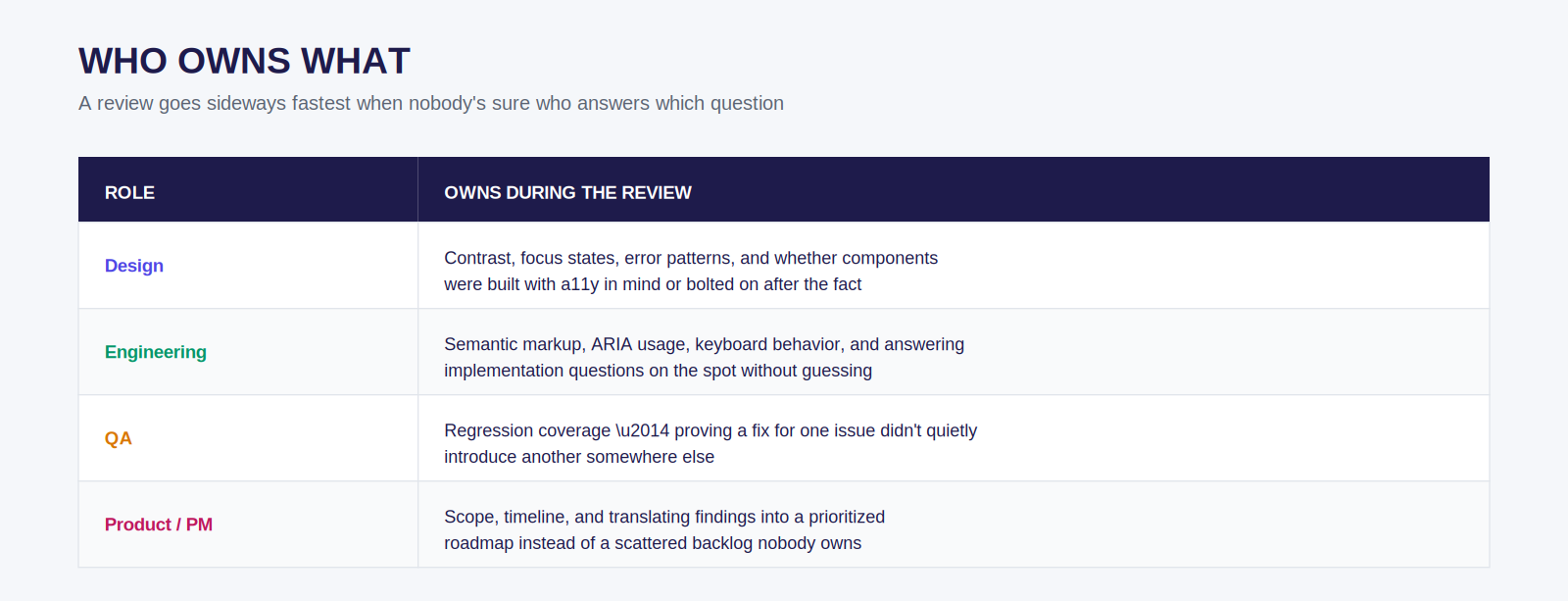Click the subtitle about reviews going sideways
The height and width of the screenshot is (601, 1568).
pyautogui.click(x=431, y=103)
